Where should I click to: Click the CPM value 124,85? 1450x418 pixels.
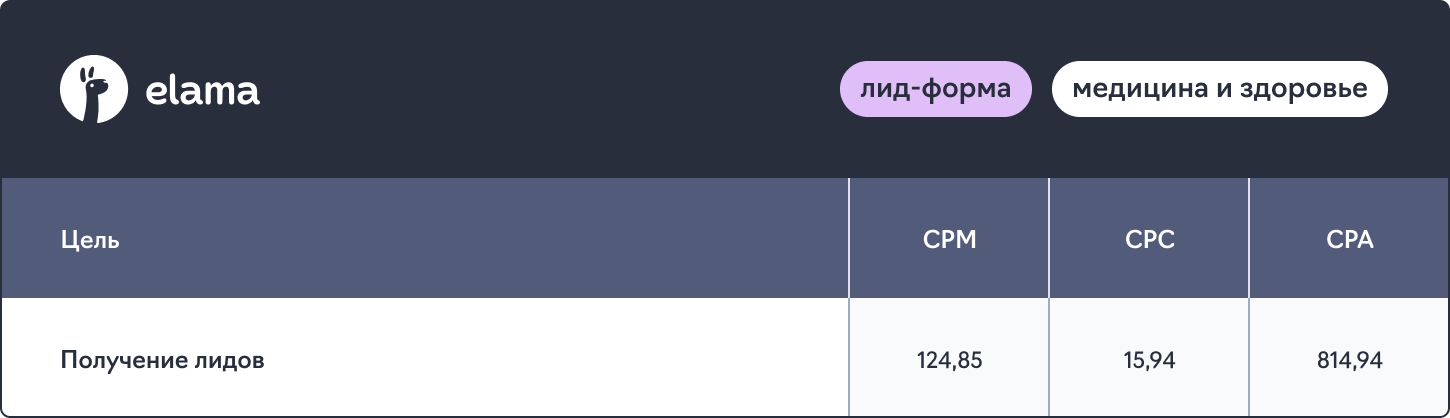[949, 360]
